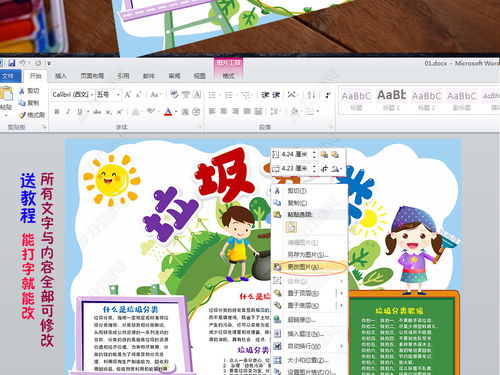Click the Save icon in quick access toolbar
500x375 pixels.
(x=12, y=63)
